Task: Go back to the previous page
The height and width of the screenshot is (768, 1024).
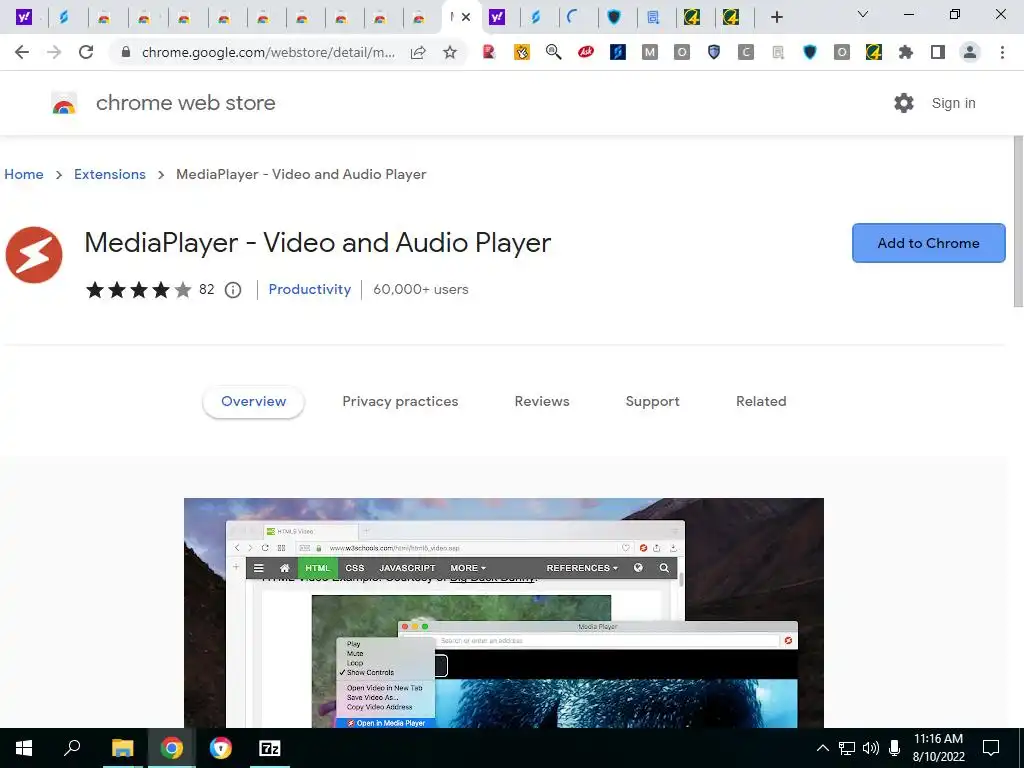Action: pos(22,52)
